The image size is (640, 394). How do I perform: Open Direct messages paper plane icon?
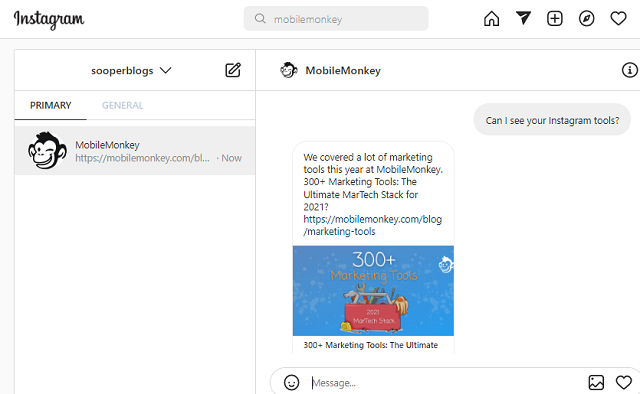coord(523,18)
